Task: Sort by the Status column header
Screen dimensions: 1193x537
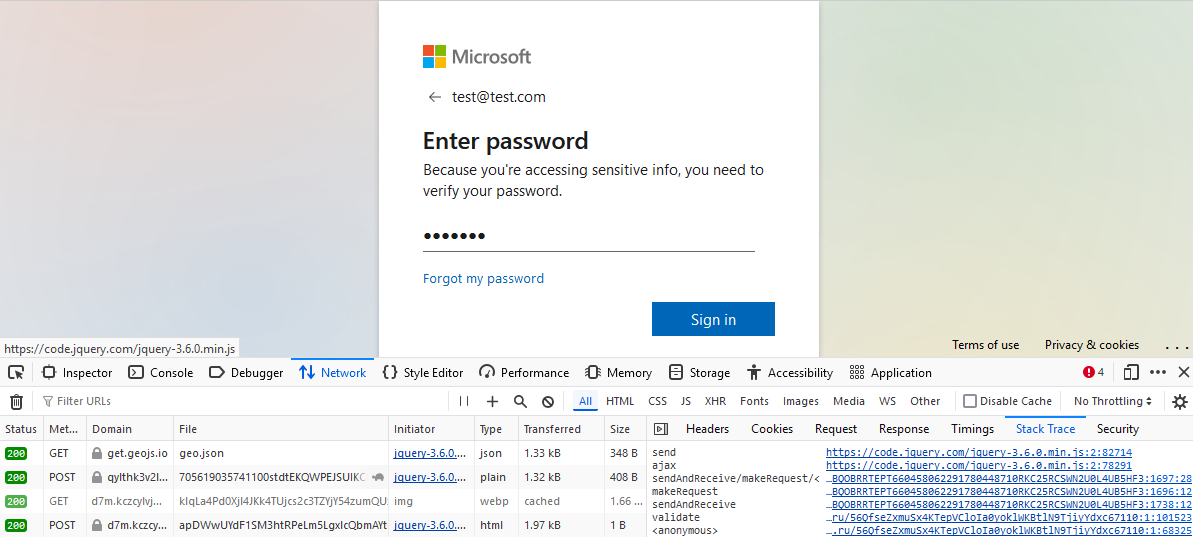Action: coord(21,429)
